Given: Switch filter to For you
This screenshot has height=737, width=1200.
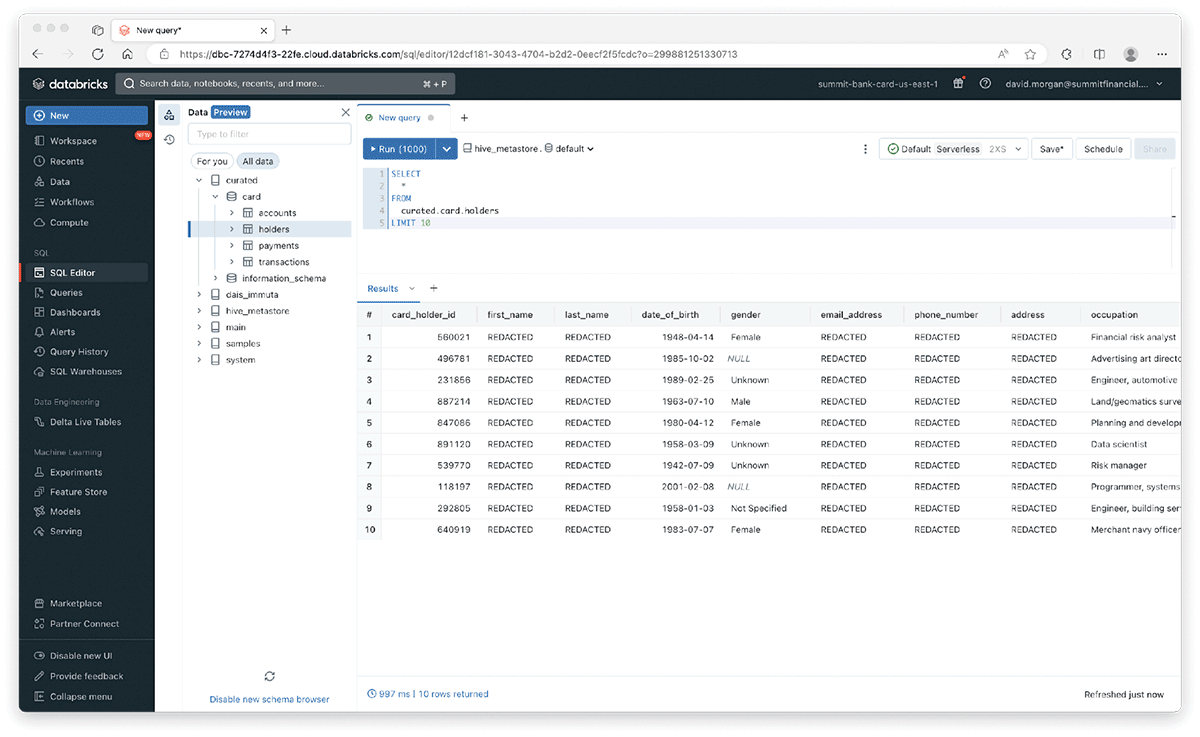Looking at the screenshot, I should pyautogui.click(x=212, y=161).
